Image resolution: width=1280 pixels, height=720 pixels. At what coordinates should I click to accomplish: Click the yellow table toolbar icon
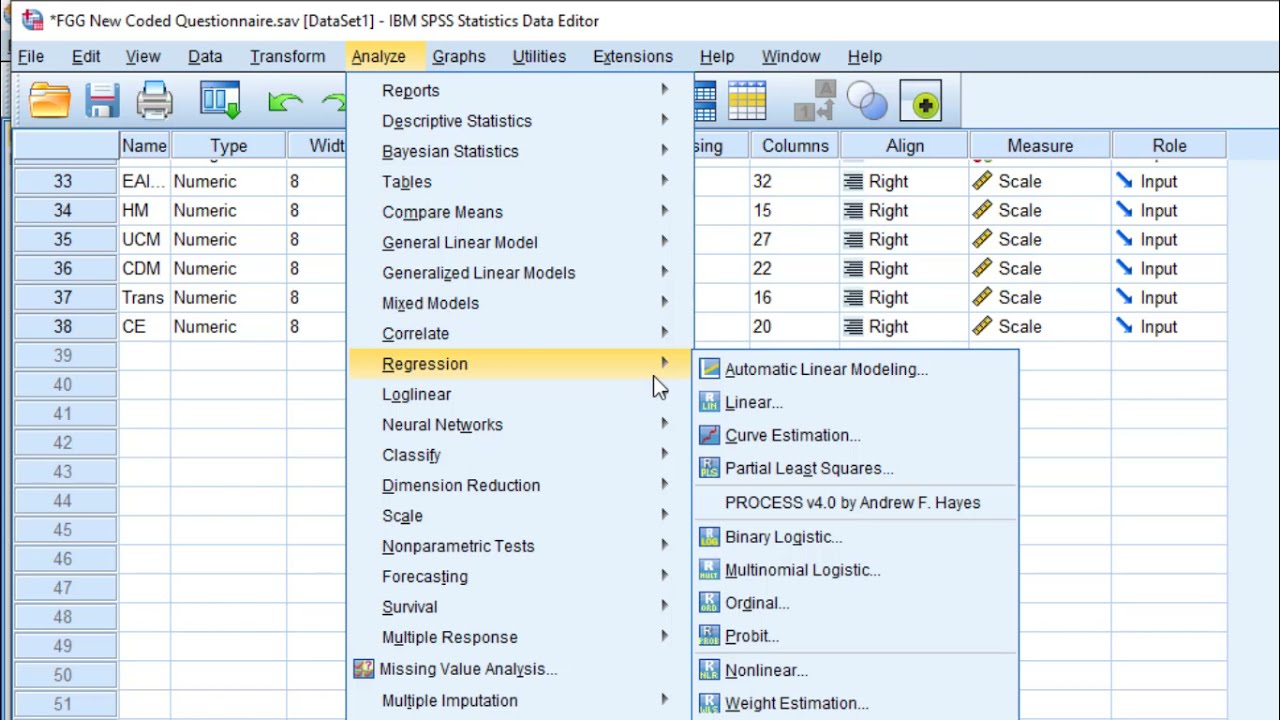(747, 101)
